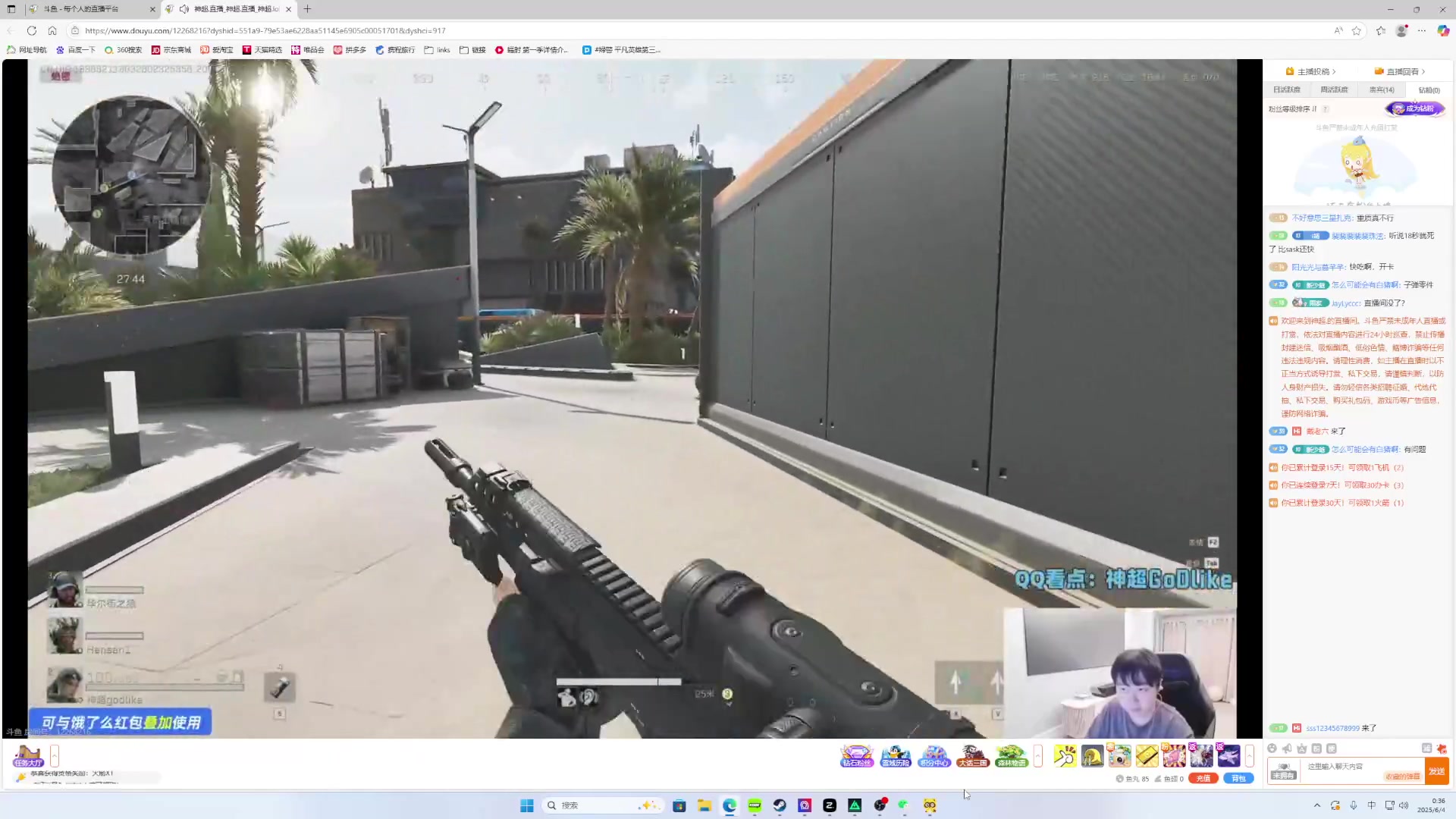Click username 阳光光与喜羊羊 in chat
The height and width of the screenshot is (819, 1456).
point(1317,267)
